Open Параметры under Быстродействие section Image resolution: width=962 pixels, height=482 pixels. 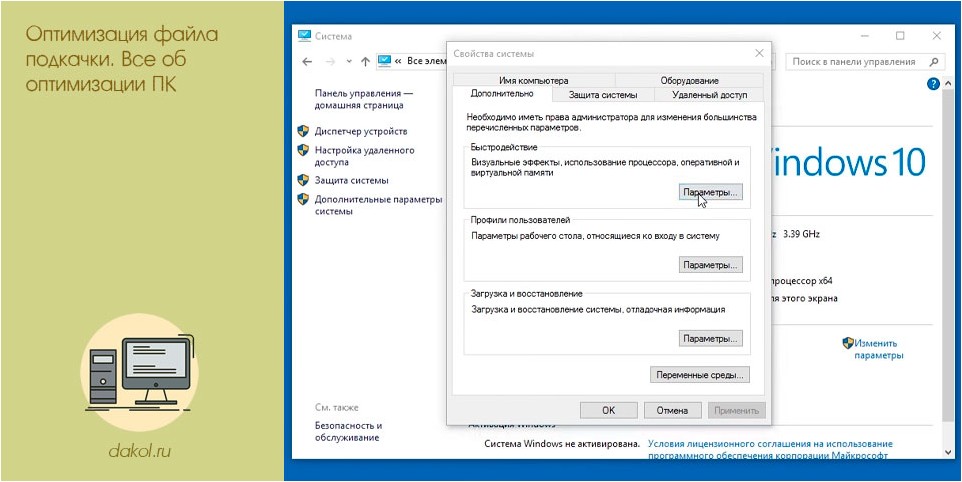710,192
